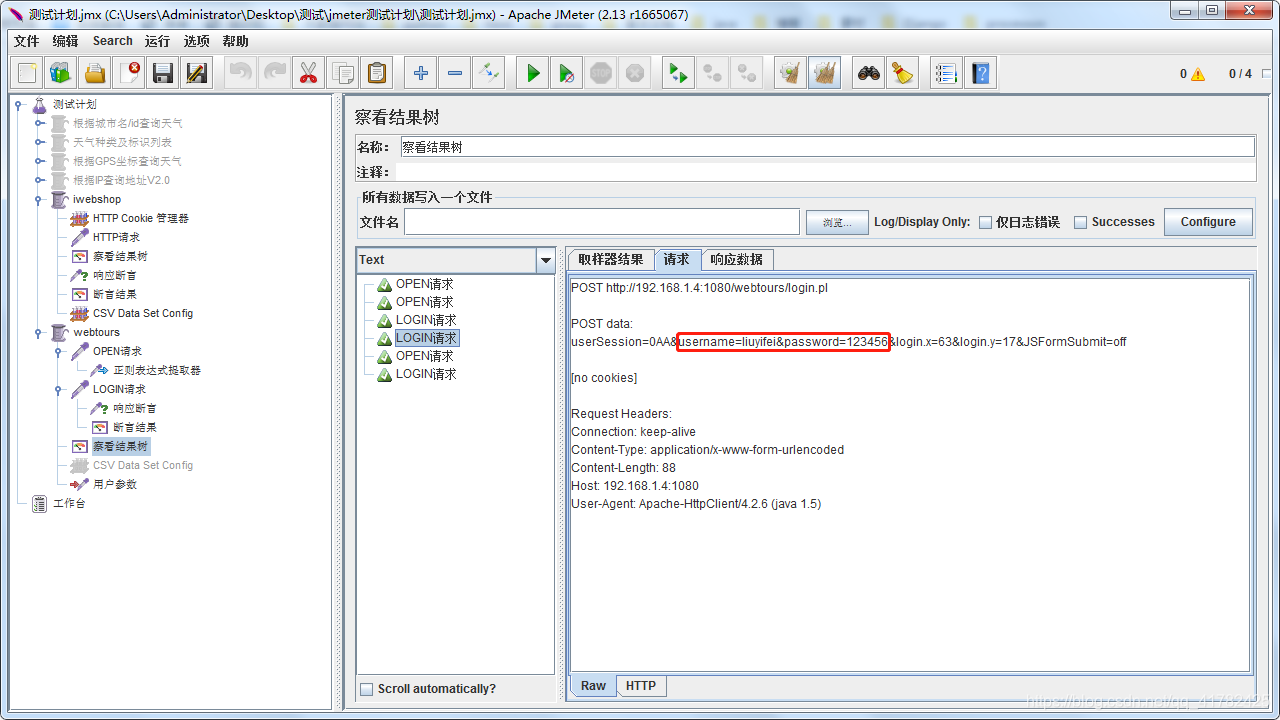Select the highlighted LOGIN请求 result entry
This screenshot has height=720, width=1280.
tap(426, 338)
